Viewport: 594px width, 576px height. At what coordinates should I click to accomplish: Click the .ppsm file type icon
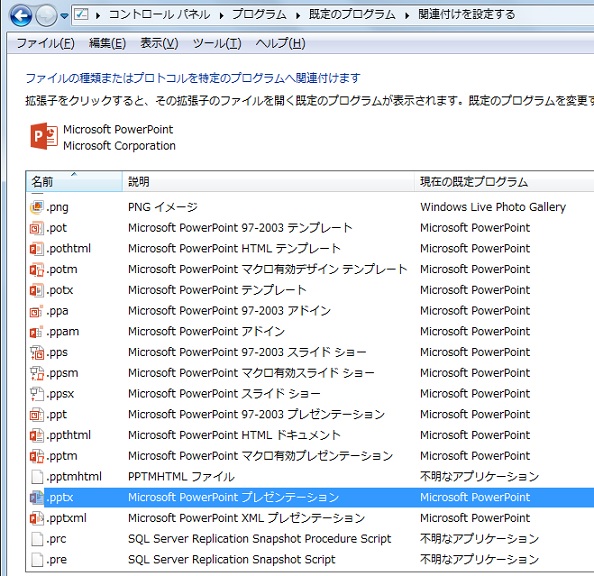37,373
